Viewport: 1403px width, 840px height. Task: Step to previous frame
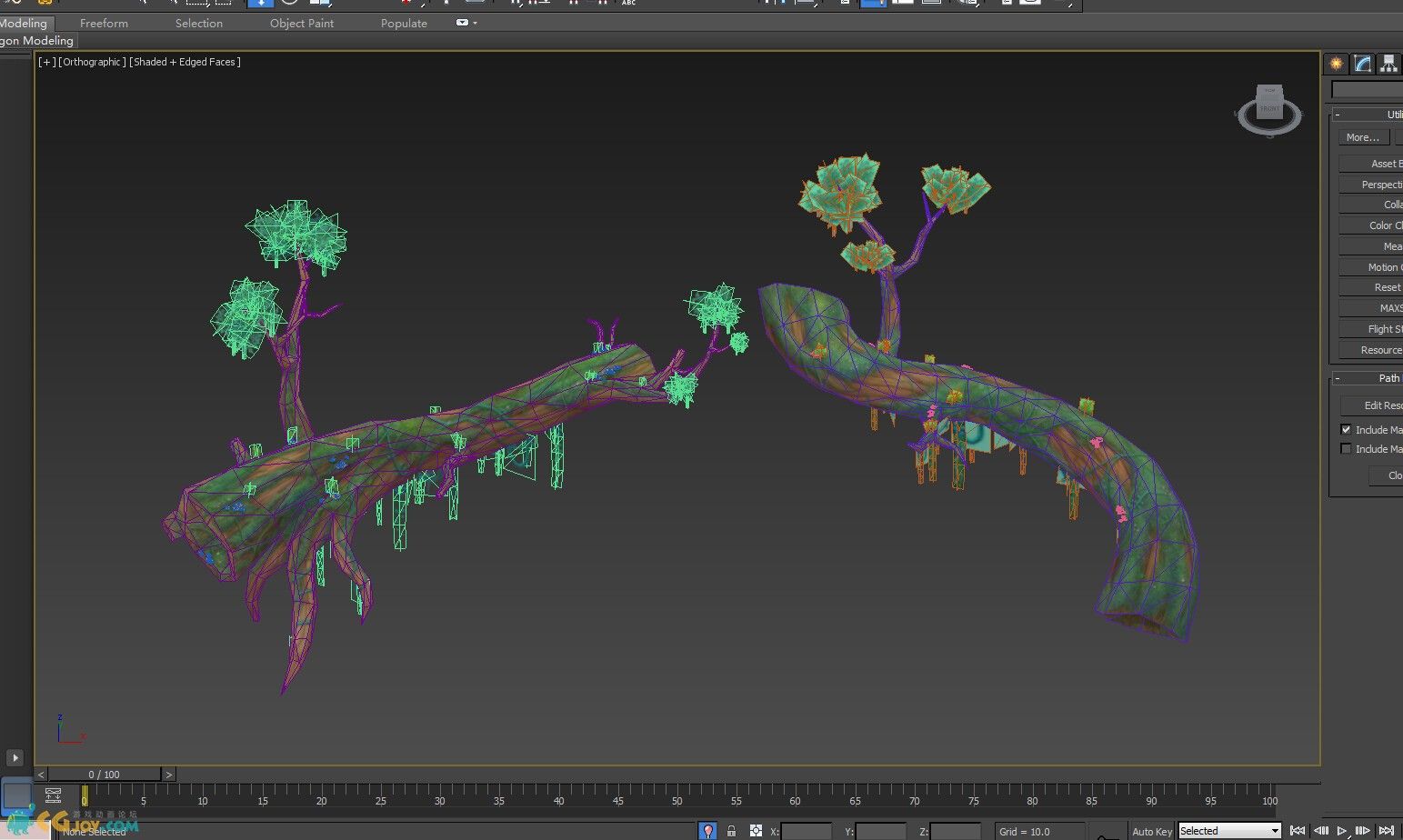tap(1321, 831)
